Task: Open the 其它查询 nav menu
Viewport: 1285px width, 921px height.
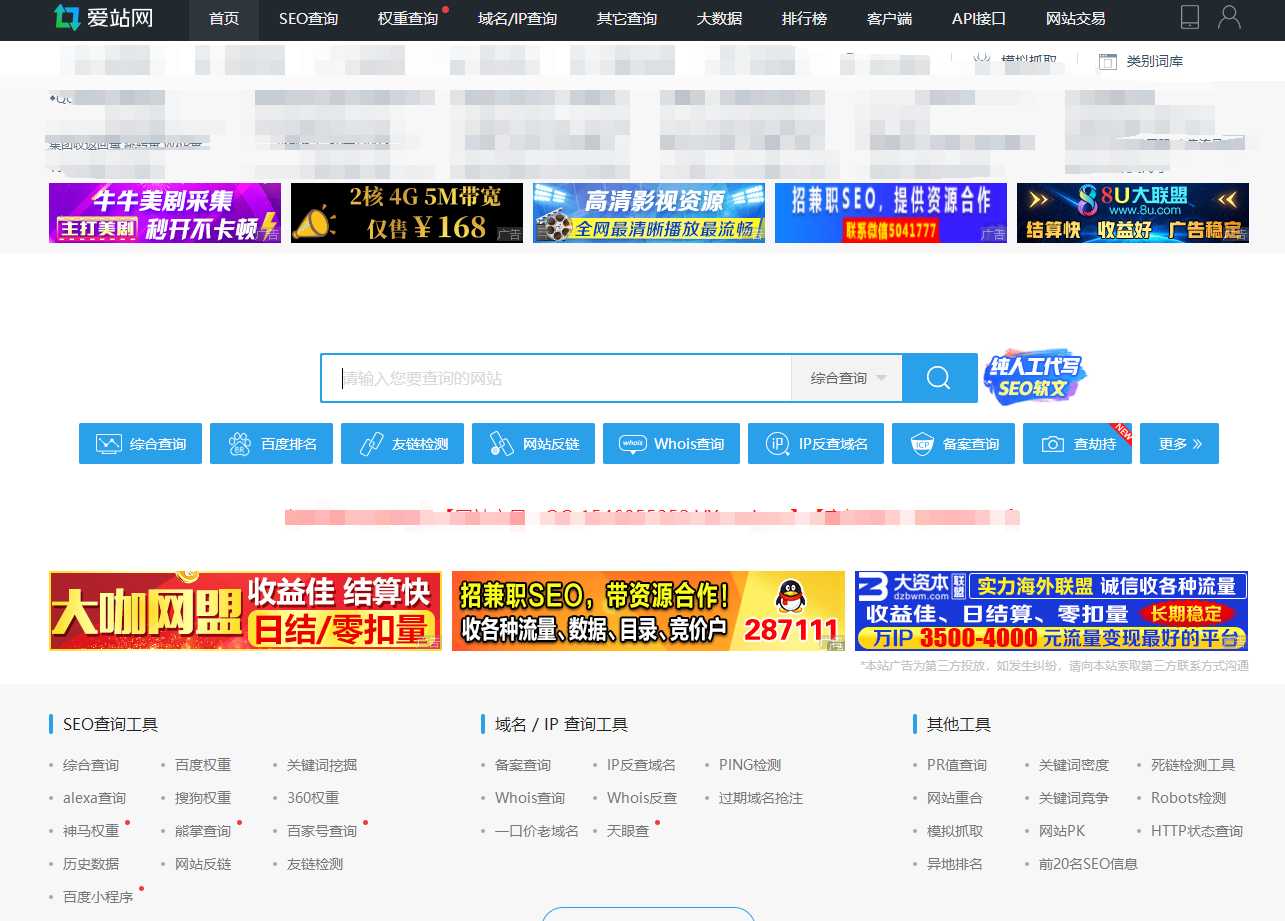Action: tap(627, 19)
